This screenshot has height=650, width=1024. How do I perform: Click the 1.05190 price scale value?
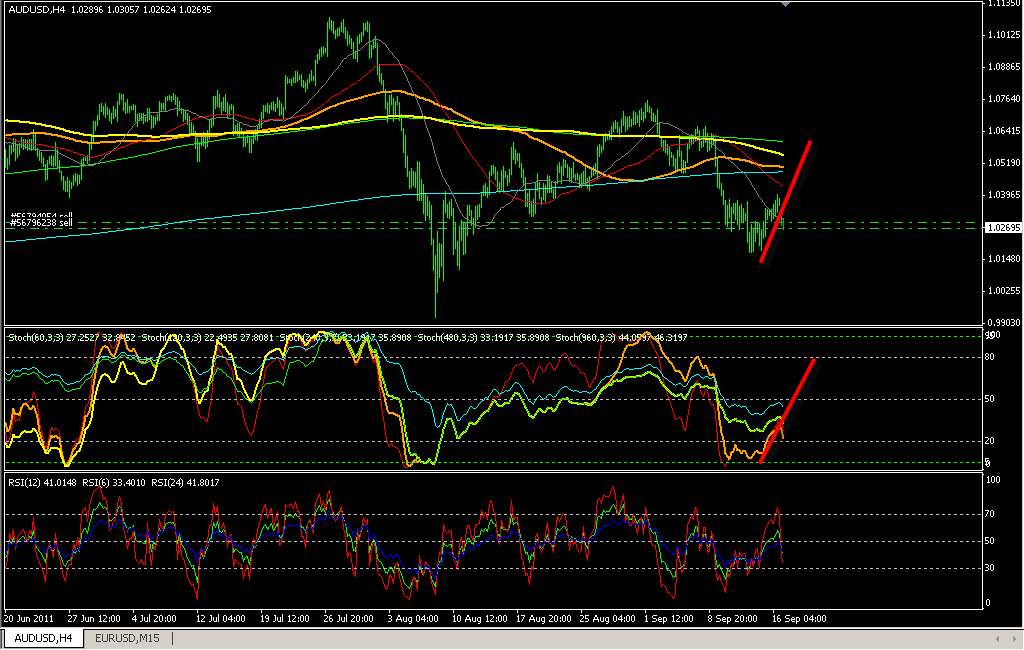pos(1004,163)
